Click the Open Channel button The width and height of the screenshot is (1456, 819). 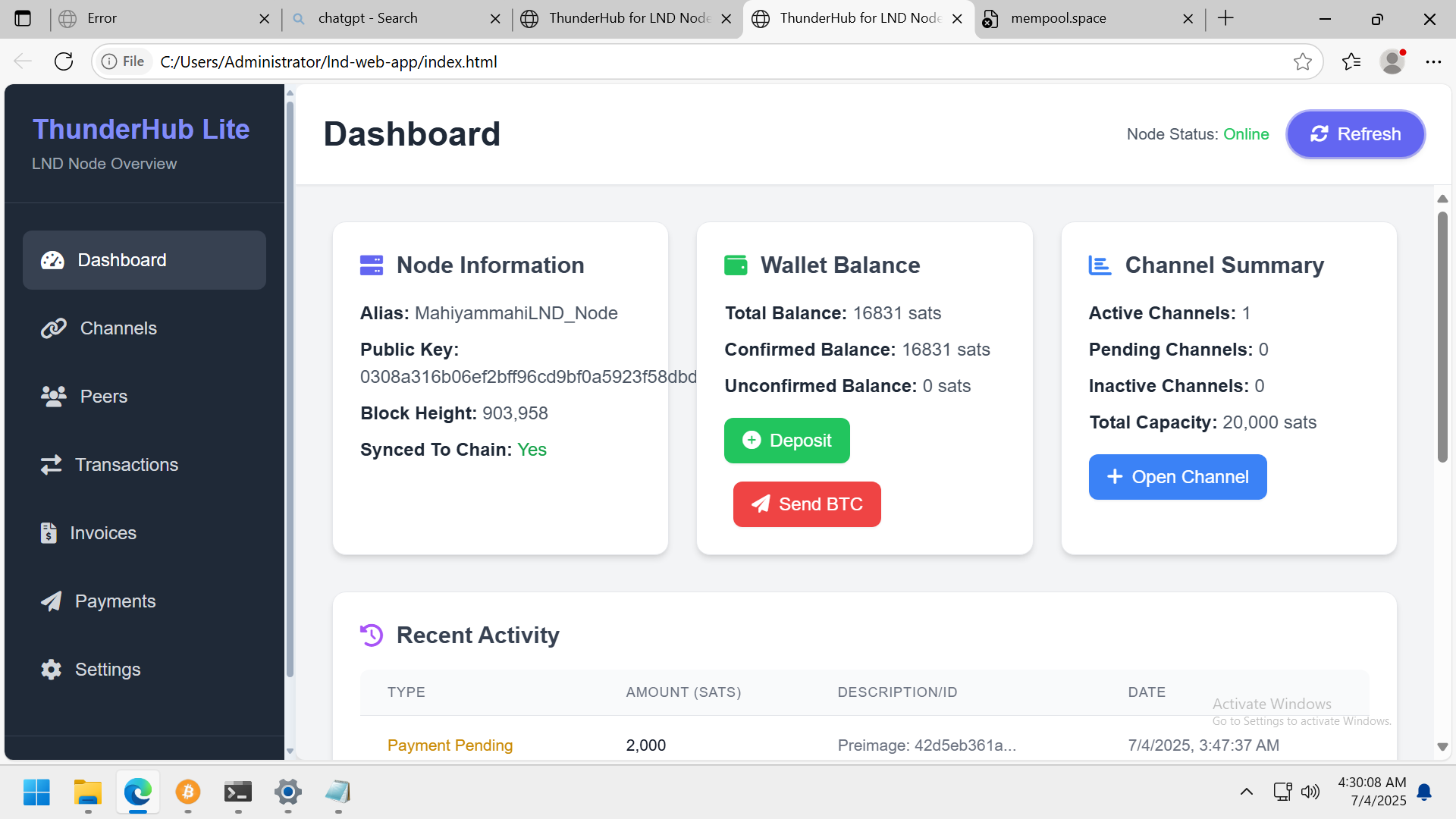[1178, 477]
